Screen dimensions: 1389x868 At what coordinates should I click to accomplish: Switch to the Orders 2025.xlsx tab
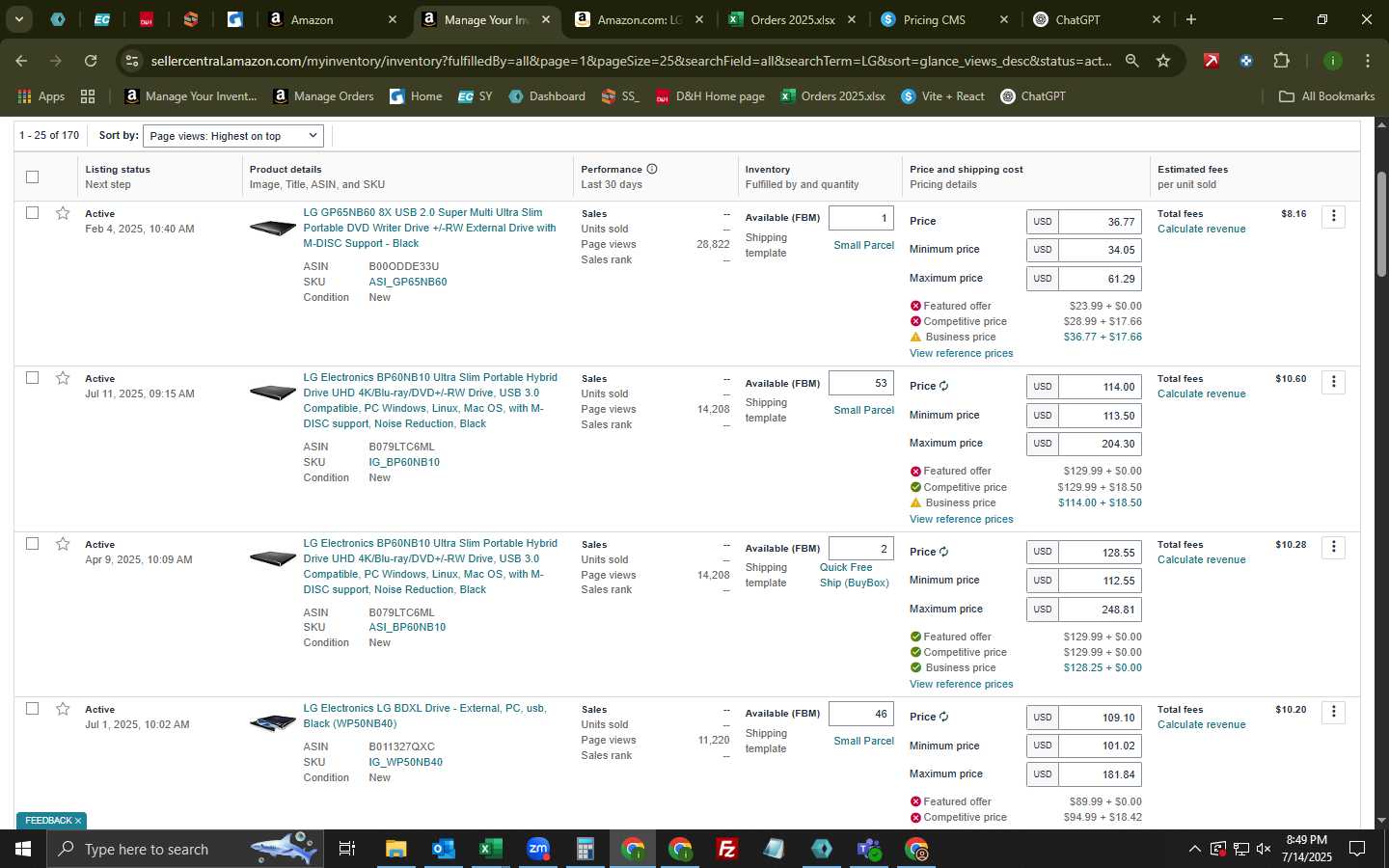point(793,19)
